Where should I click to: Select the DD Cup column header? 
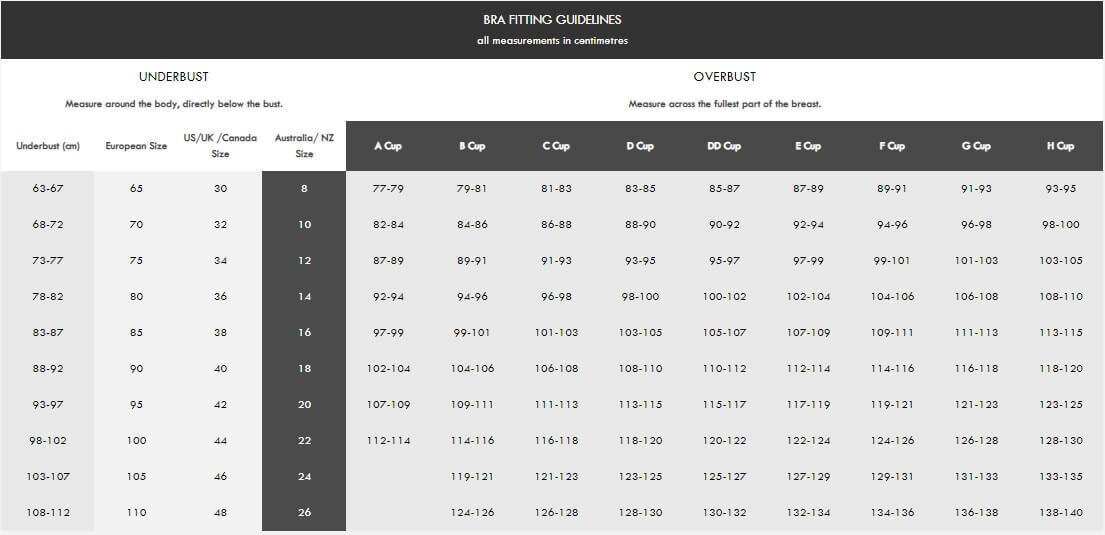tap(724, 146)
